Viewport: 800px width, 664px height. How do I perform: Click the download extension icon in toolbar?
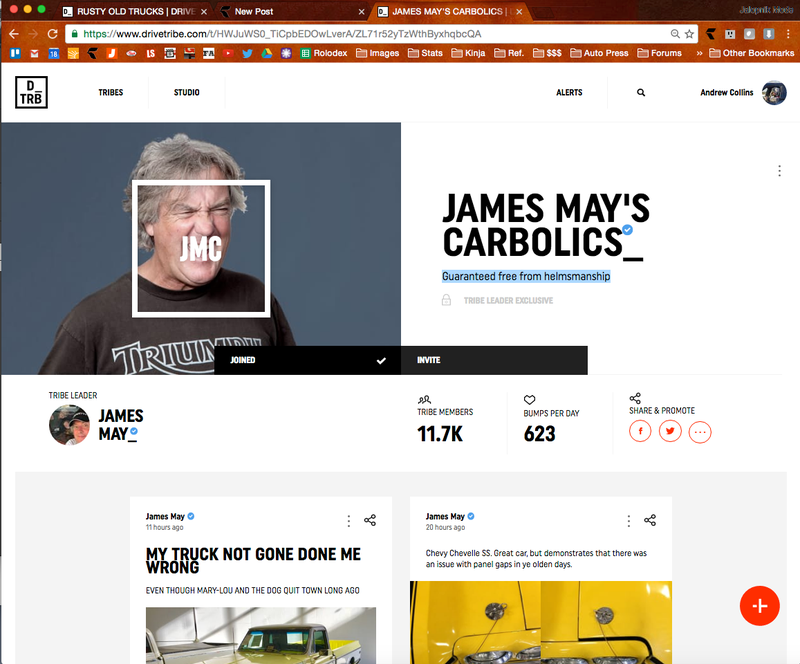coord(768,34)
